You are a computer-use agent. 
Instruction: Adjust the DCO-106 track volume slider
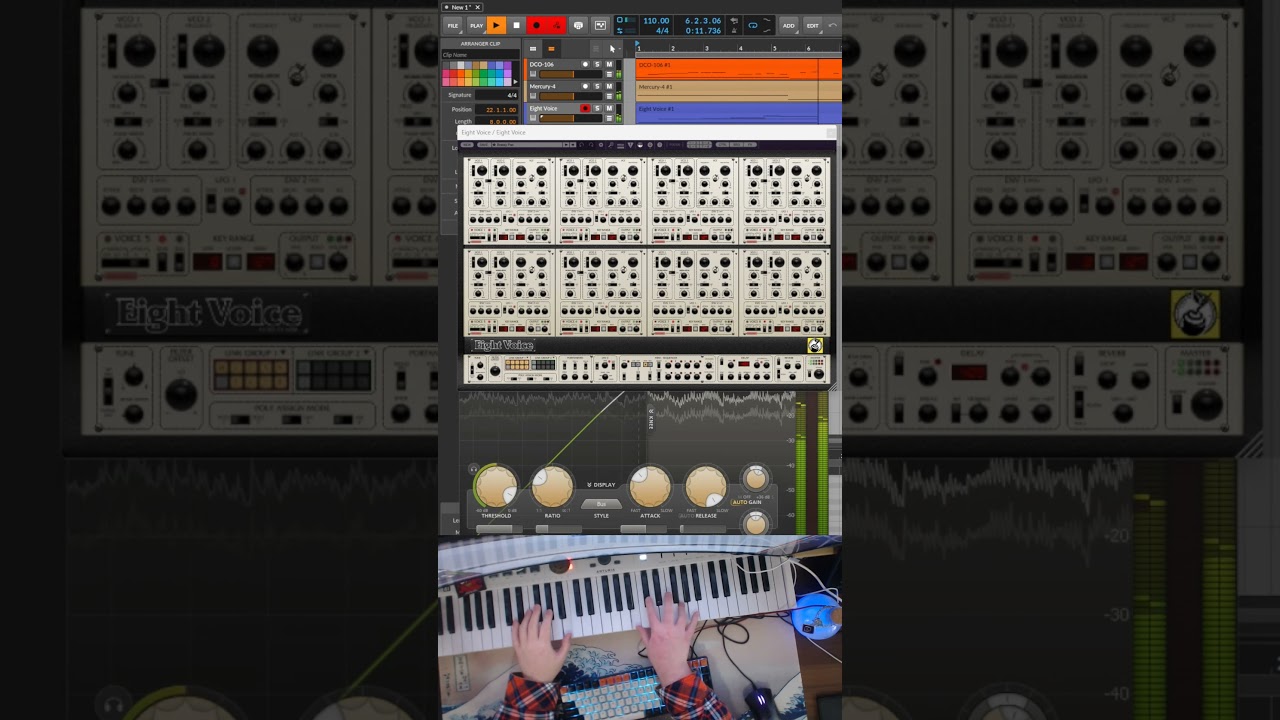tap(571, 74)
